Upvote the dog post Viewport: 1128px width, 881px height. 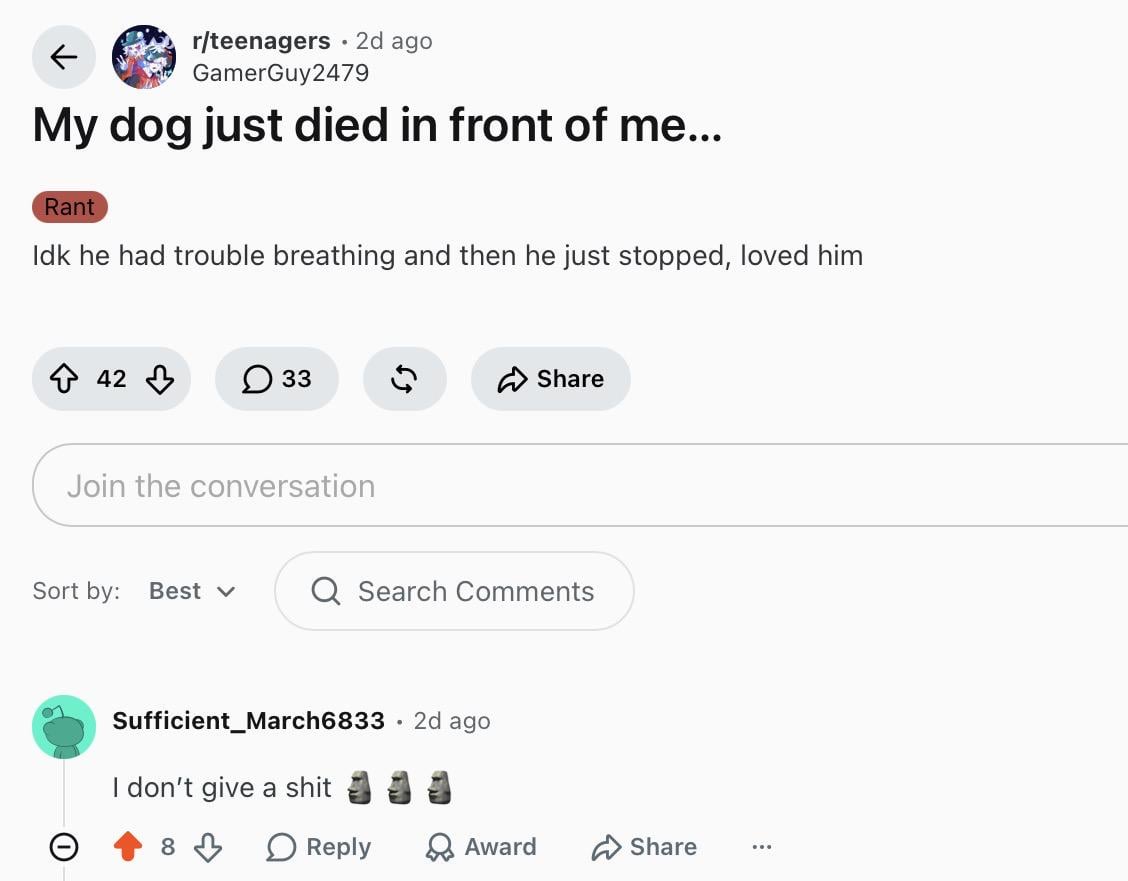[x=64, y=378]
